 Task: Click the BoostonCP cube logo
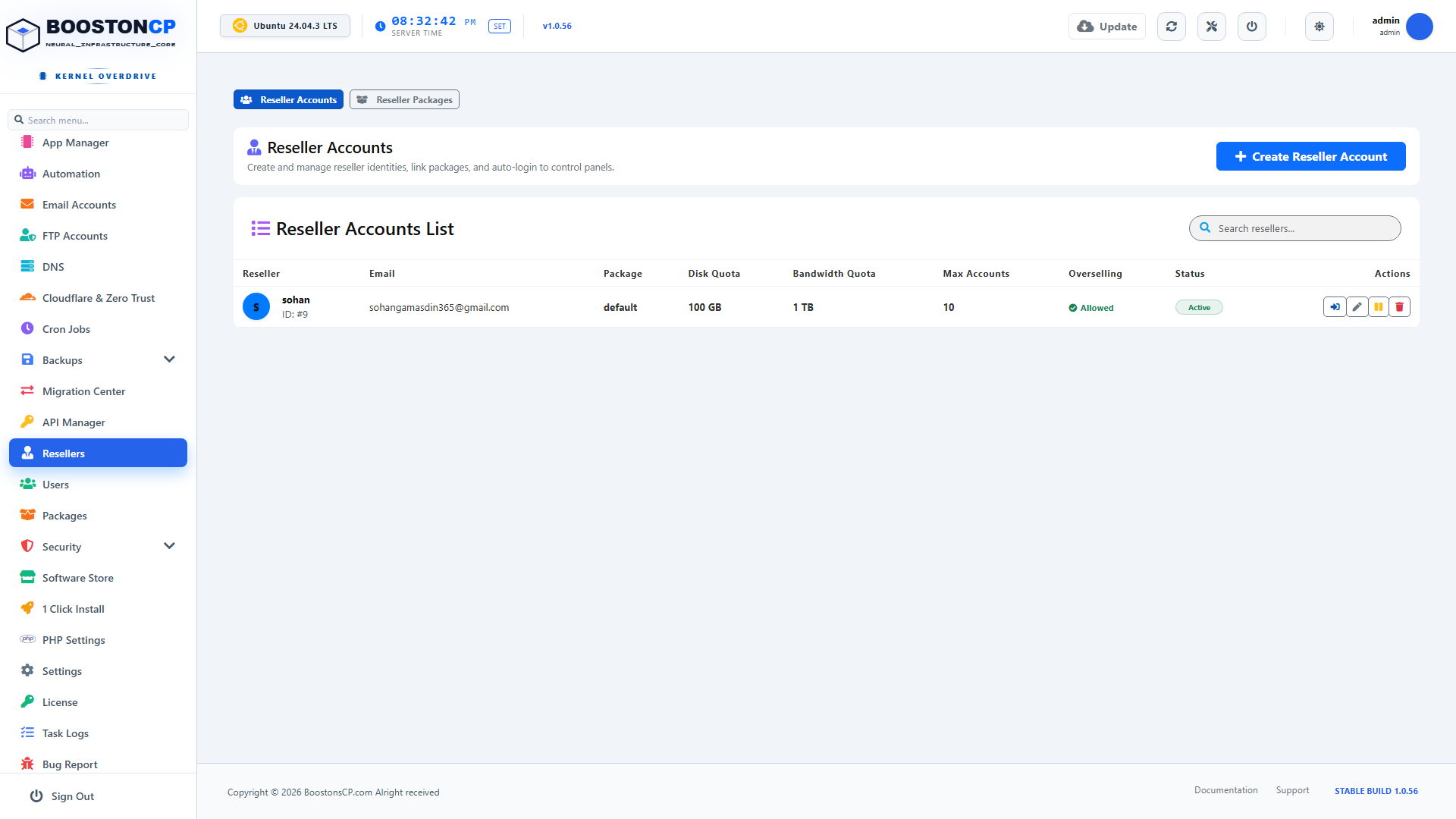23,35
